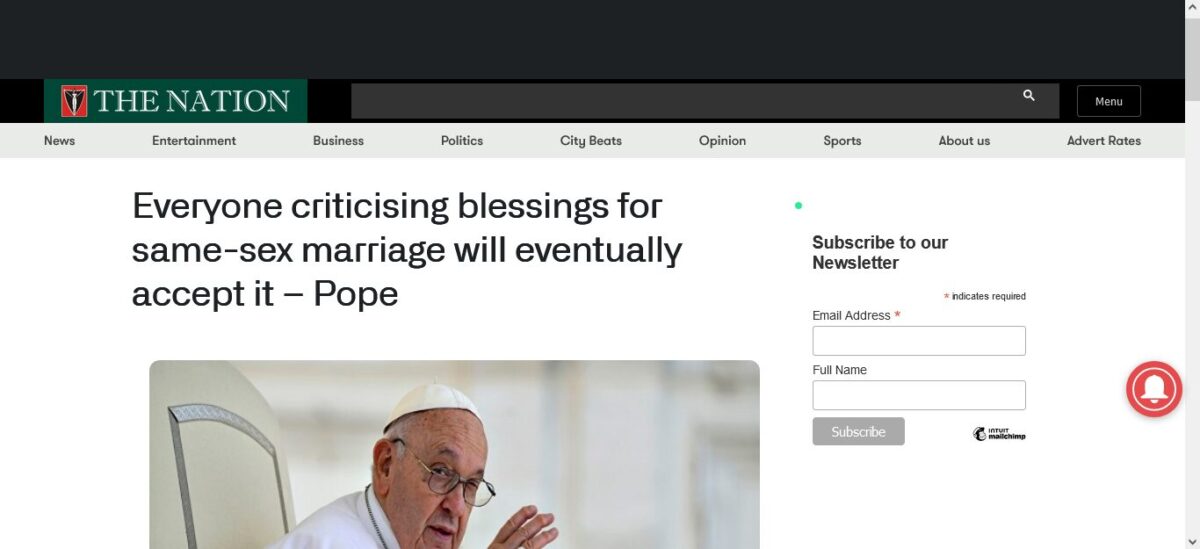The image size is (1200, 549).
Task: Click the header search bar field
Action: pyautogui.click(x=705, y=101)
